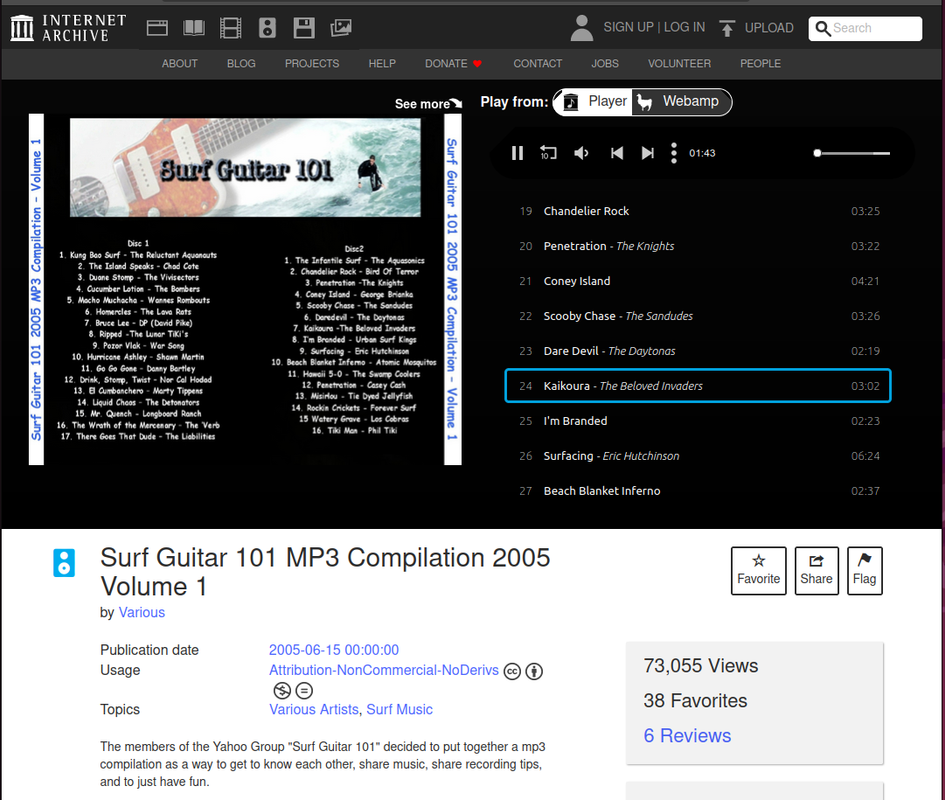Open the JOBS menu item
The width and height of the screenshot is (945, 800).
pyautogui.click(x=605, y=63)
